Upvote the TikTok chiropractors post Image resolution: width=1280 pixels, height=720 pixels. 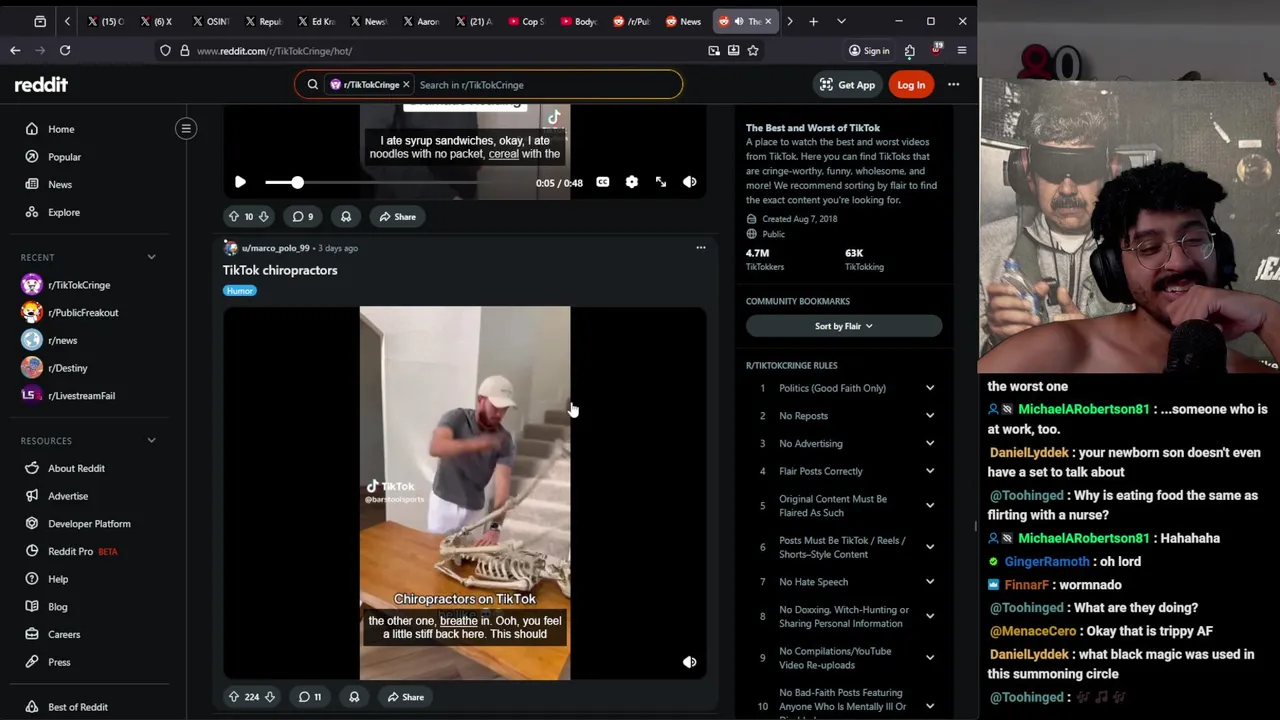234,697
